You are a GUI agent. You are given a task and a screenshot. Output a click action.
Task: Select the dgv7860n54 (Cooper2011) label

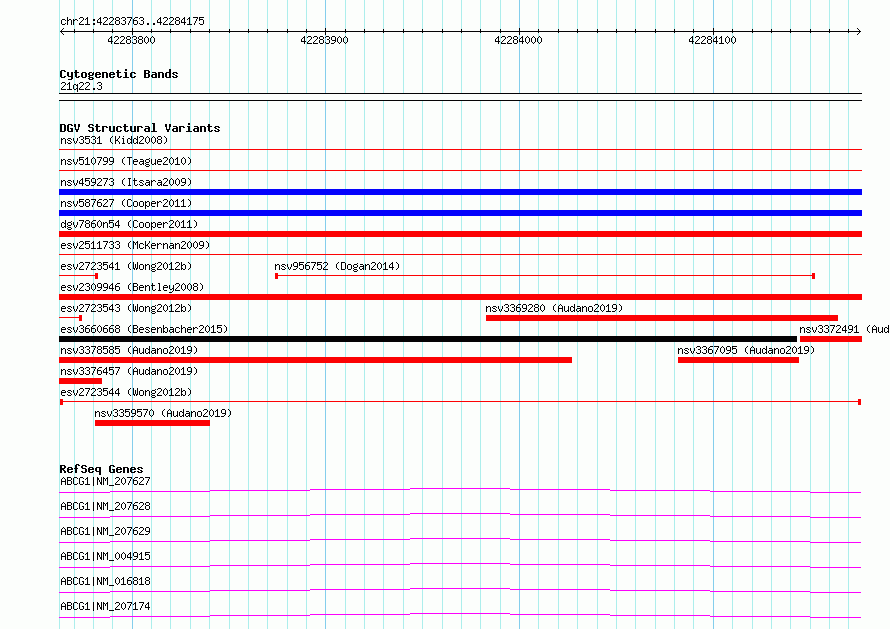pyautogui.click(x=129, y=224)
